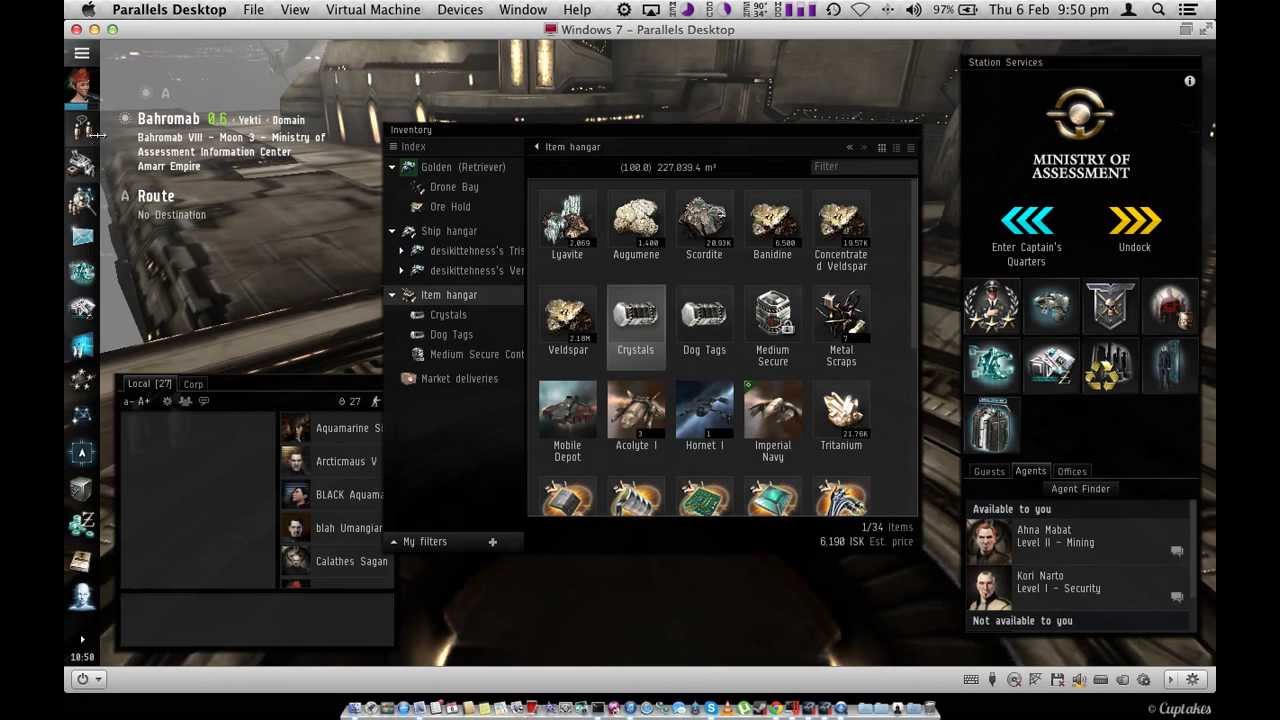Open the Help face icon in Neocom

tap(82, 596)
